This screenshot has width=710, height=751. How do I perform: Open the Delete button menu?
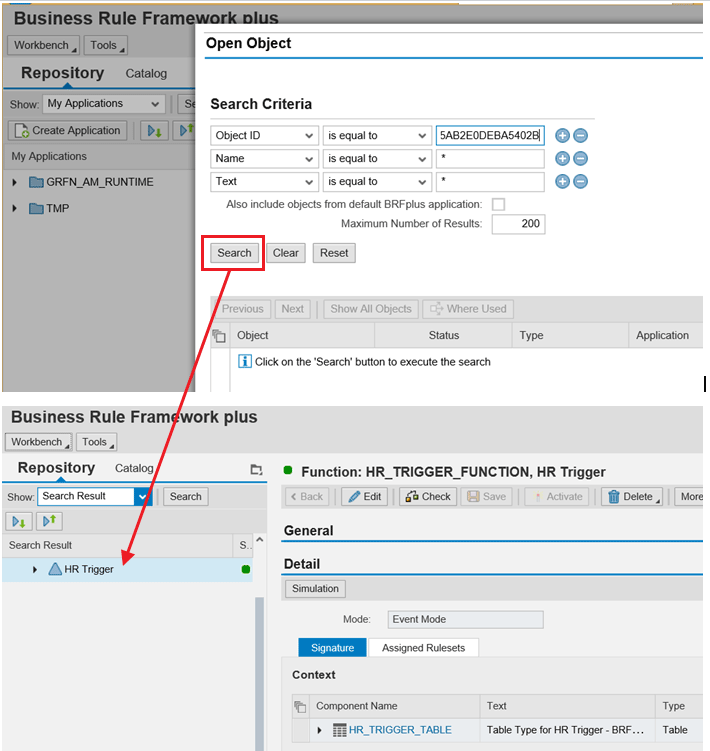632,497
